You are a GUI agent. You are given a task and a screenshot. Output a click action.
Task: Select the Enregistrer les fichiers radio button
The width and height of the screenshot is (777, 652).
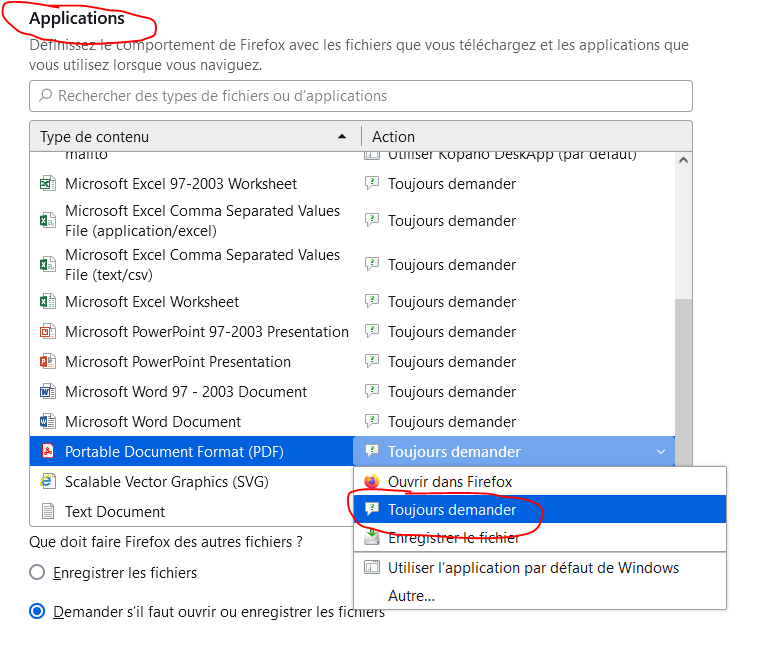pos(37,572)
